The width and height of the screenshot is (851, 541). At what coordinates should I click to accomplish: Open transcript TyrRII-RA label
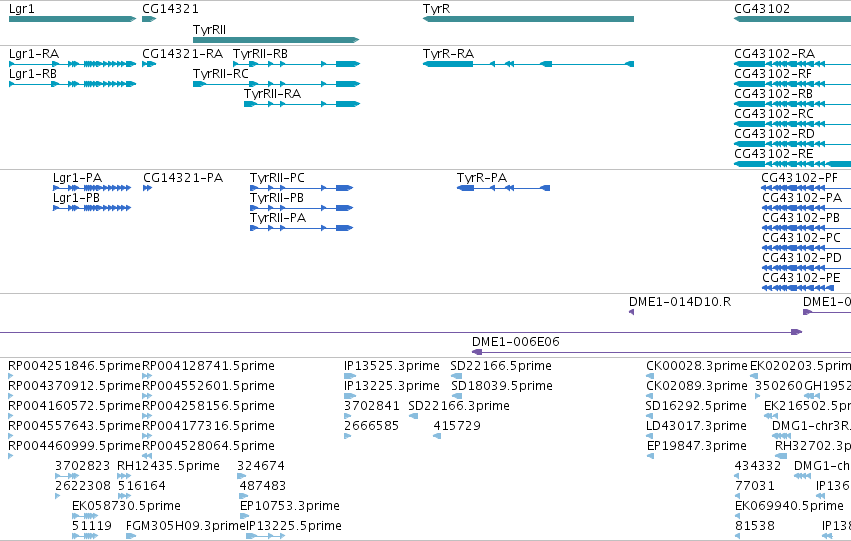(x=272, y=94)
